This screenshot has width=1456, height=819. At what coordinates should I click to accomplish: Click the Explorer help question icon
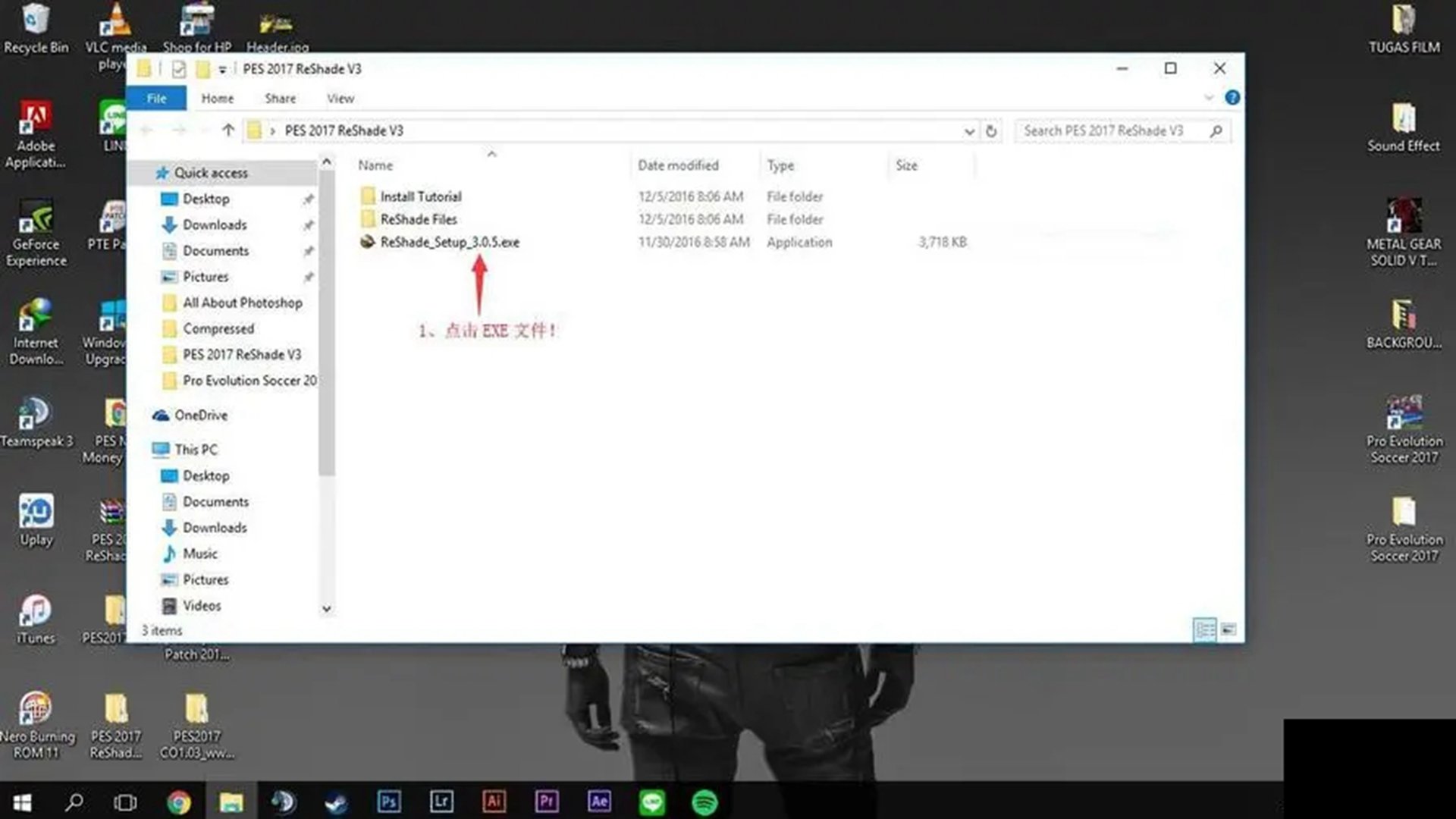(x=1232, y=98)
